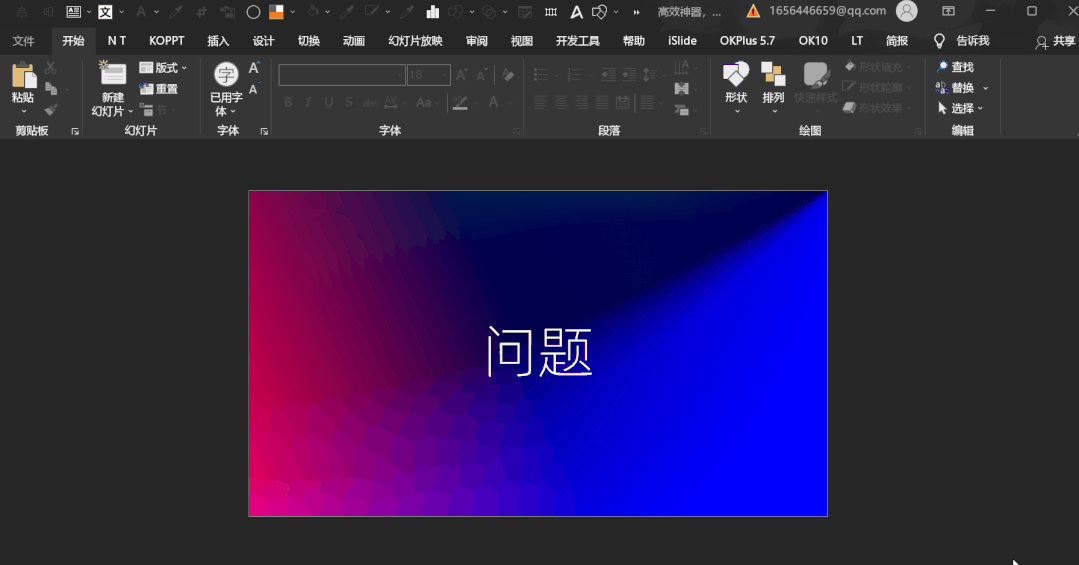The height and width of the screenshot is (565, 1079).
Task: Click the user account avatar icon
Action: pyautogui.click(x=907, y=11)
